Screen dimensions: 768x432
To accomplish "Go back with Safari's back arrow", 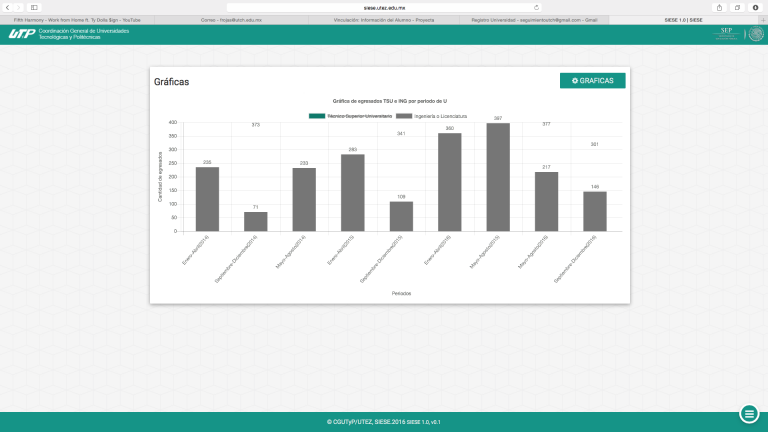I will pos(8,7).
